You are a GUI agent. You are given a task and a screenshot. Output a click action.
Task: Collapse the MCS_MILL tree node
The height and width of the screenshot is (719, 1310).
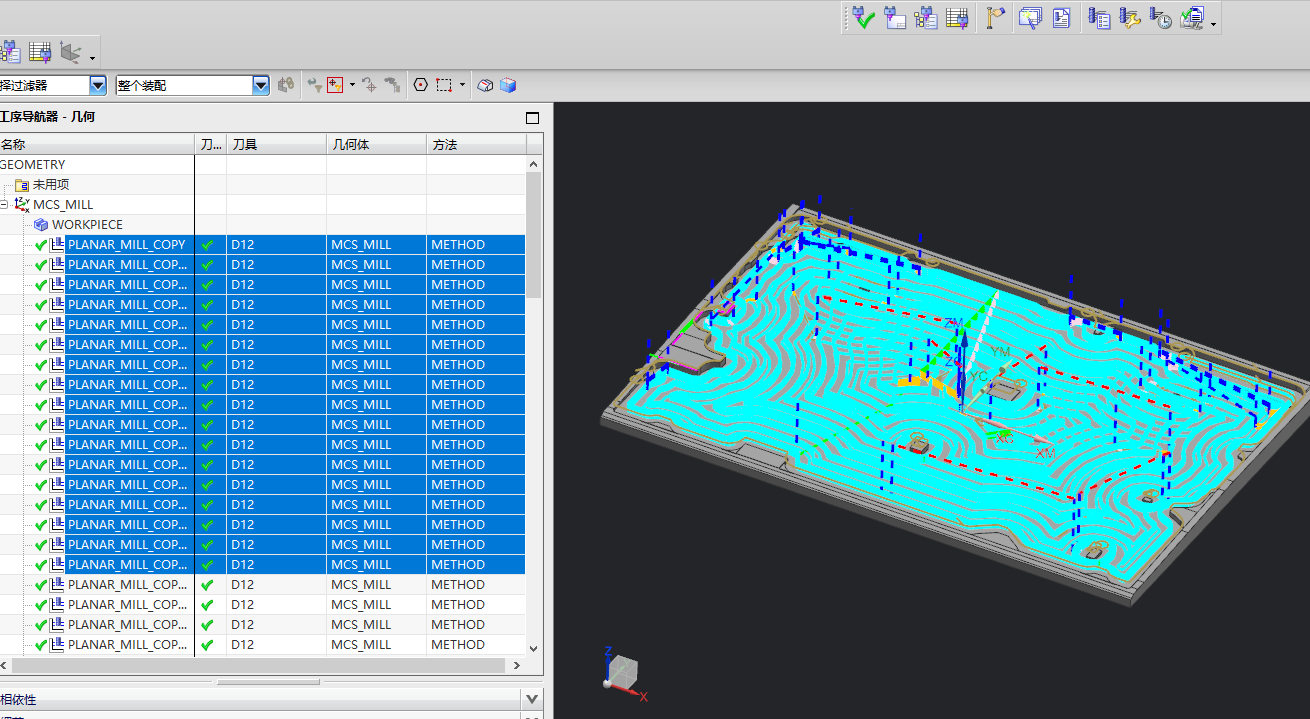point(4,204)
